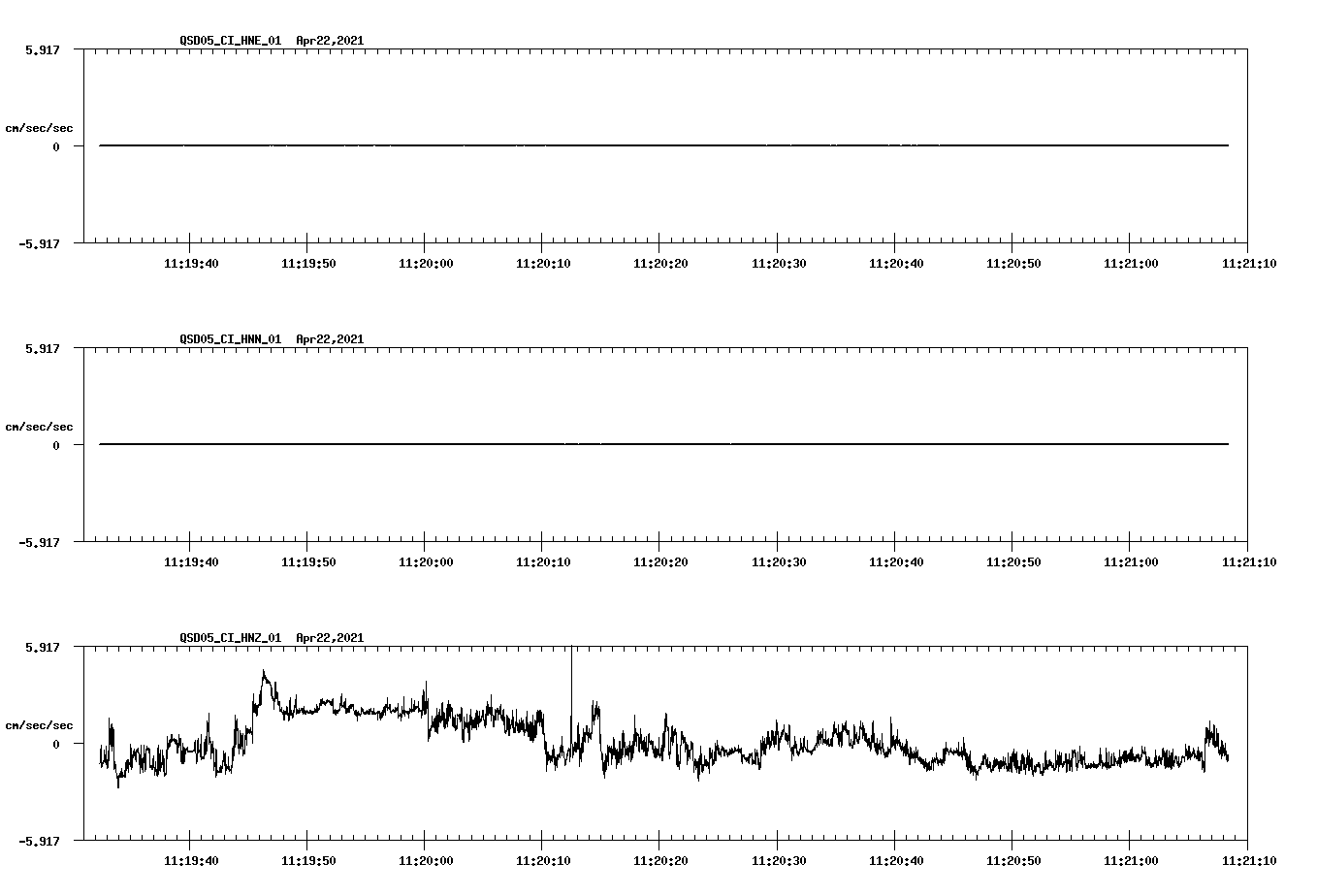
Task: Select the 5.917 upper amplitude value on HNE plot
Action: pyautogui.click(x=43, y=48)
